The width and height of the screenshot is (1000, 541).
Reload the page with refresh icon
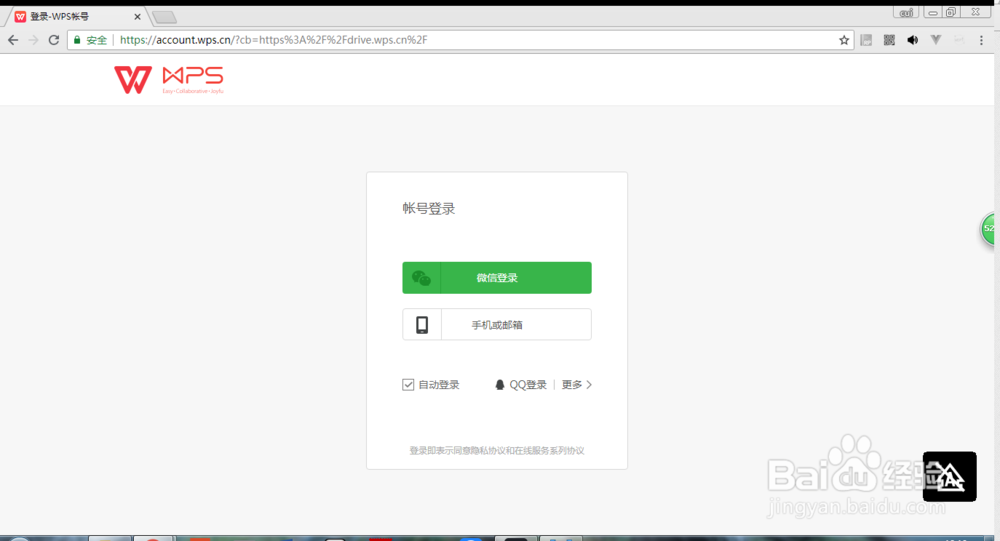click(x=54, y=40)
